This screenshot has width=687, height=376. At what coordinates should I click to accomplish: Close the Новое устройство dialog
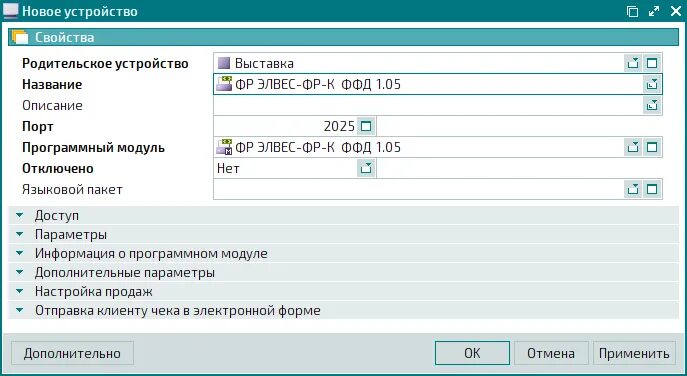pyautogui.click(x=676, y=11)
